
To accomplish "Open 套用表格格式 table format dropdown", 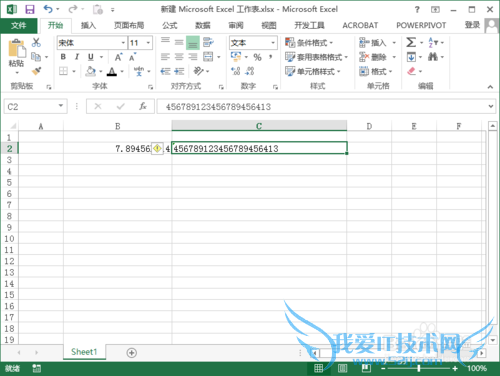I will coord(316,57).
